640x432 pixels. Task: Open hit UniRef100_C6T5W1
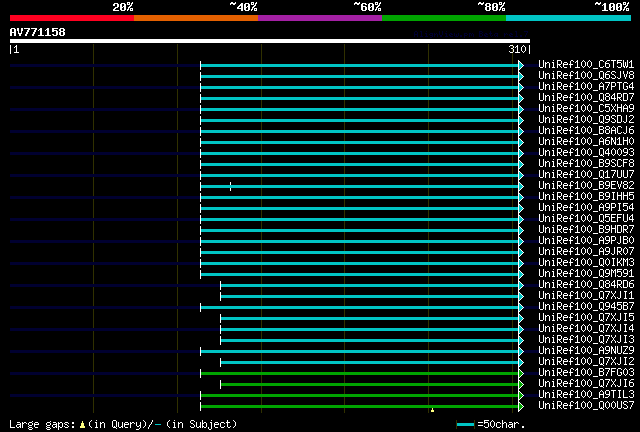[586, 65]
